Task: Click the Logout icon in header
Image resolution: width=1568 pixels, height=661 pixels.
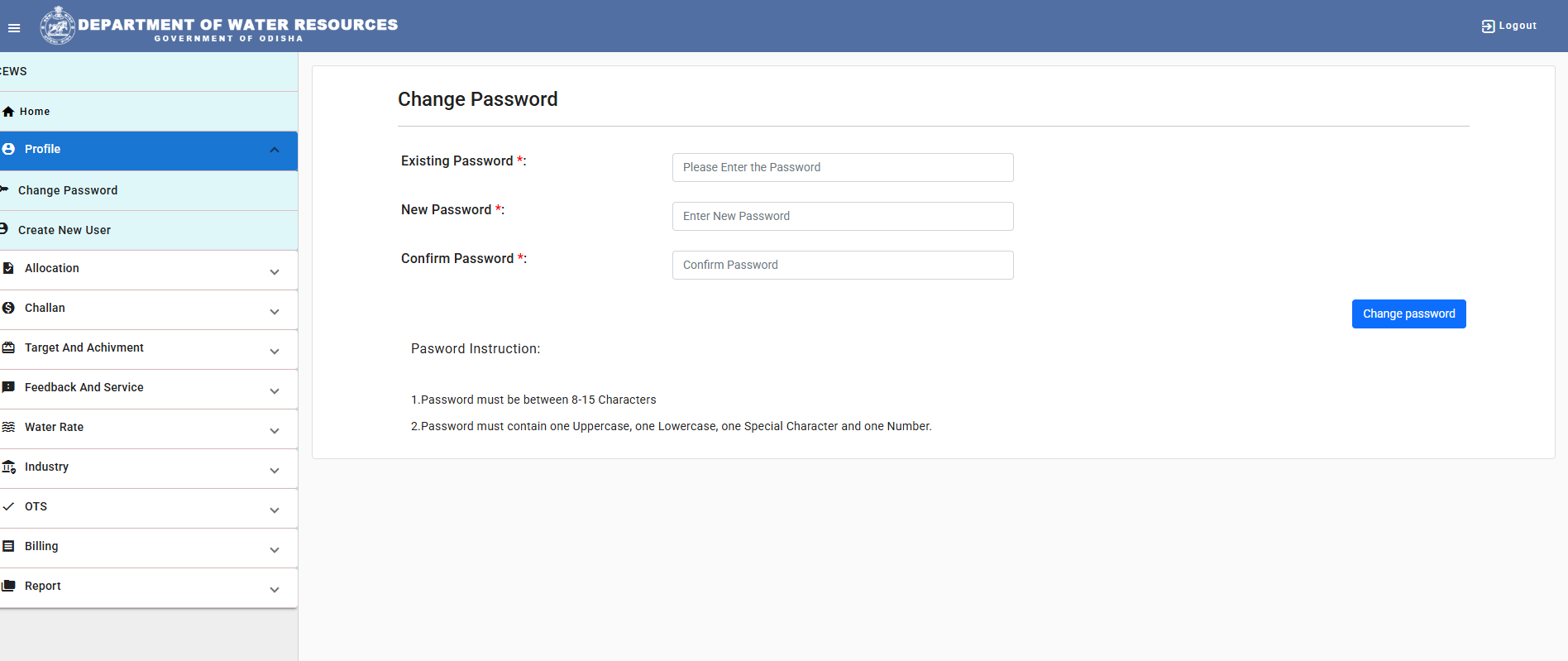Action: [1488, 26]
